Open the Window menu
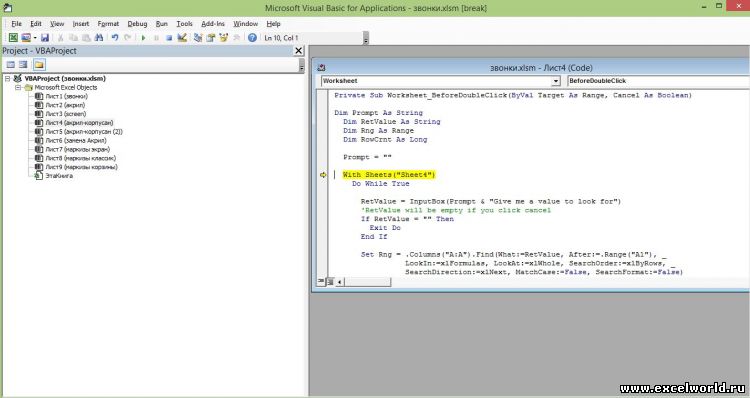This screenshot has width=750, height=398. tap(245, 23)
